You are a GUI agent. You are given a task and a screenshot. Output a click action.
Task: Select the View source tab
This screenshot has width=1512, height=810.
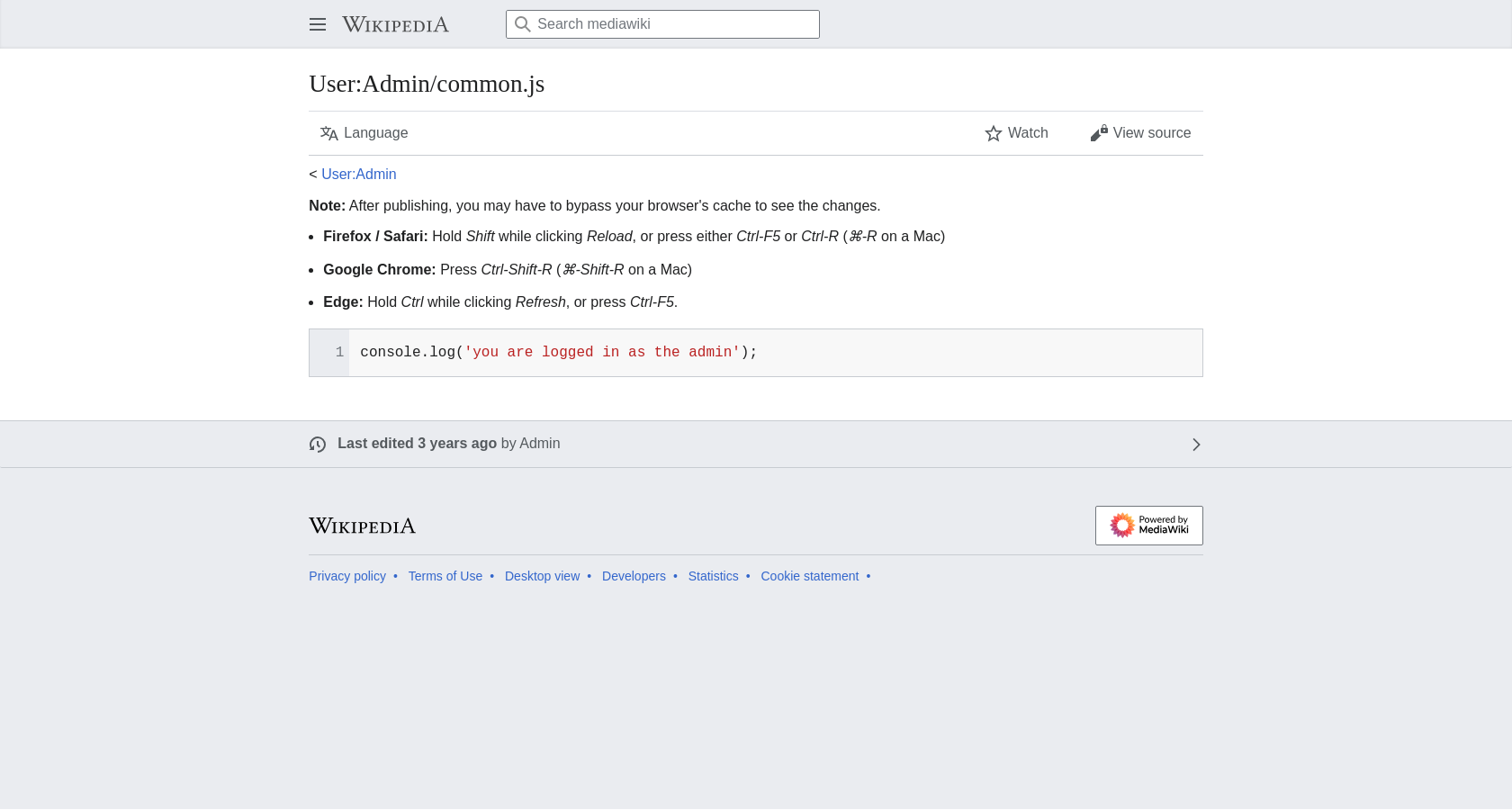[x=1140, y=133]
